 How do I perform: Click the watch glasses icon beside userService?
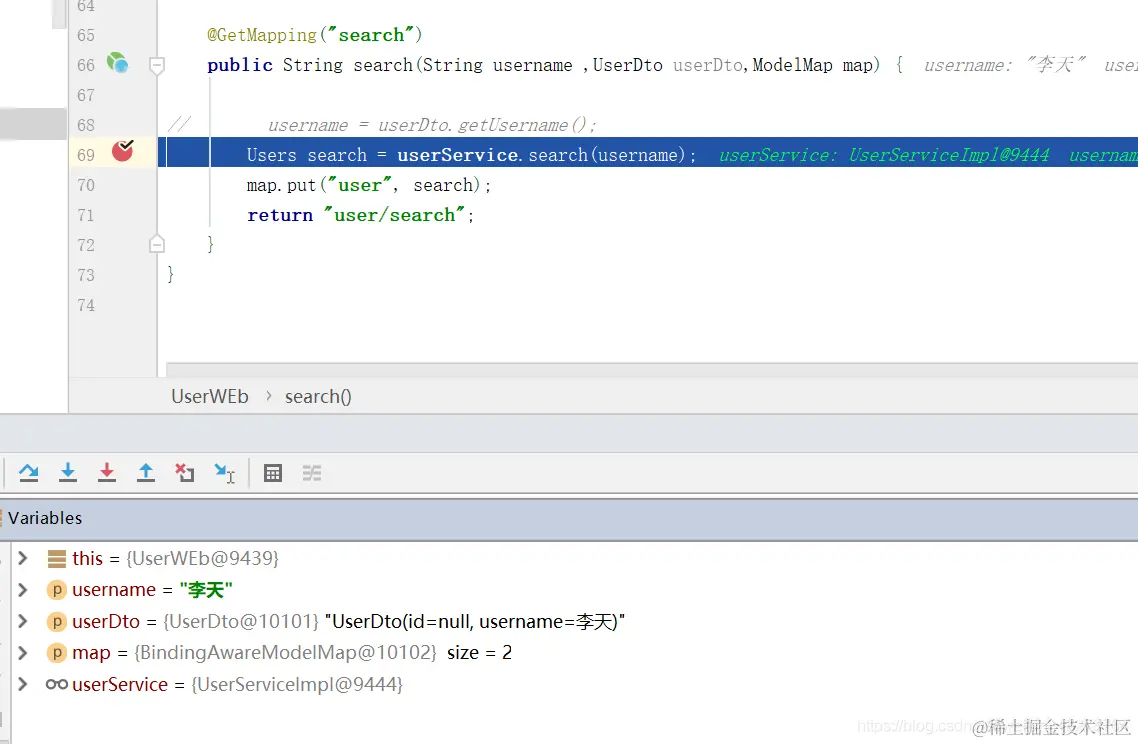pos(57,684)
